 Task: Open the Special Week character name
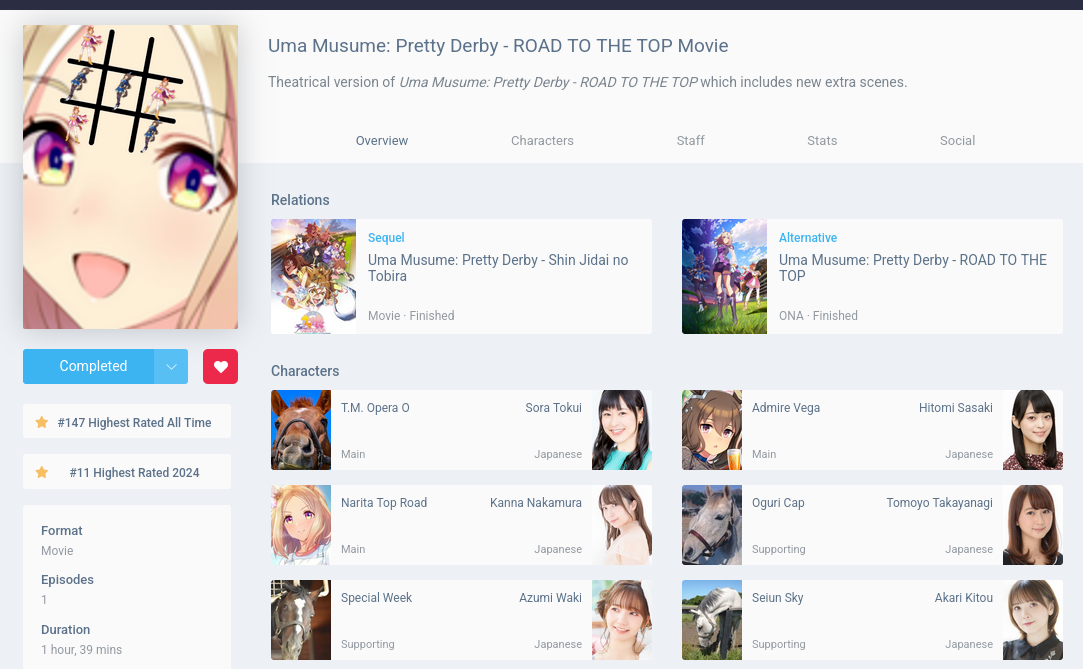coord(376,598)
